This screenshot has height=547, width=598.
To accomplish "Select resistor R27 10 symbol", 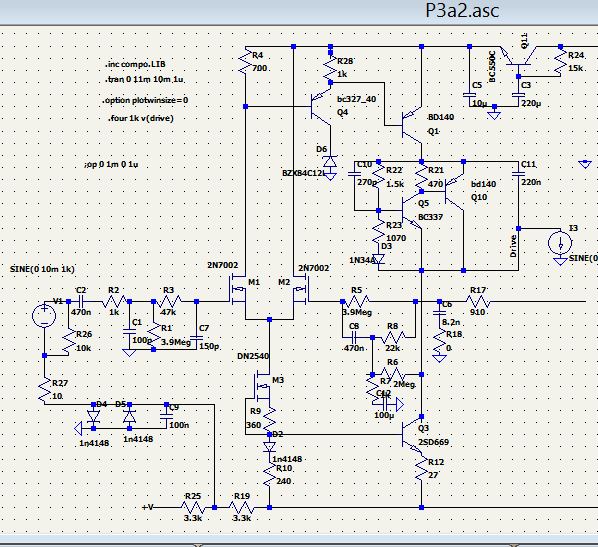I will pos(45,389).
